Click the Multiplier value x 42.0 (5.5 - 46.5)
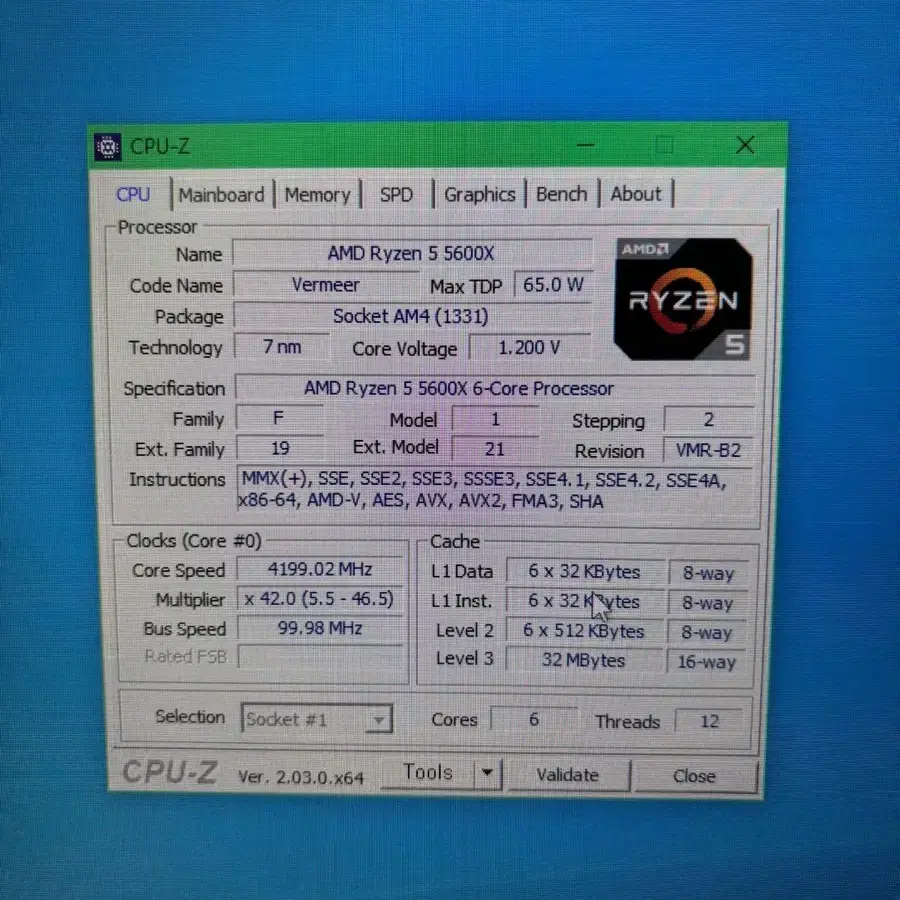900x900 pixels. (x=320, y=599)
